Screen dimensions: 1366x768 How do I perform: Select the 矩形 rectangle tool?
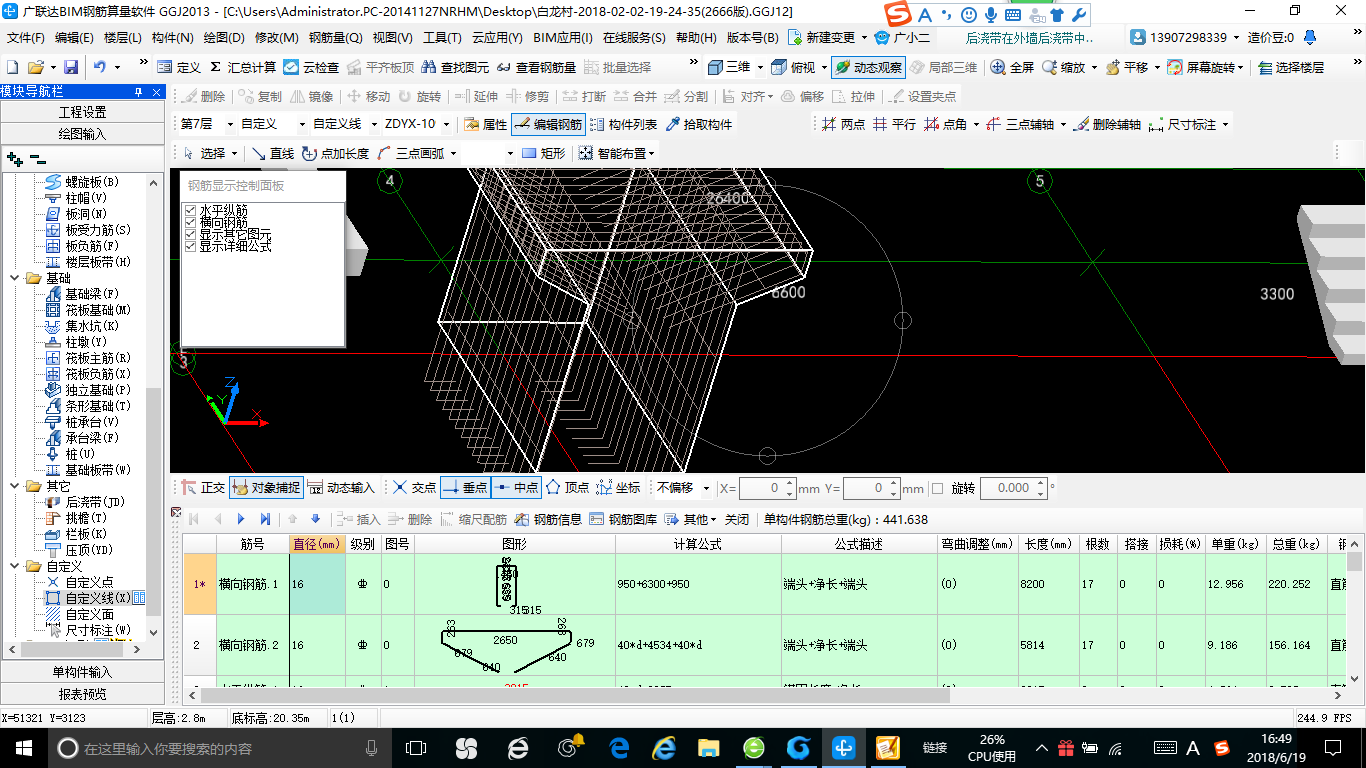(543, 153)
